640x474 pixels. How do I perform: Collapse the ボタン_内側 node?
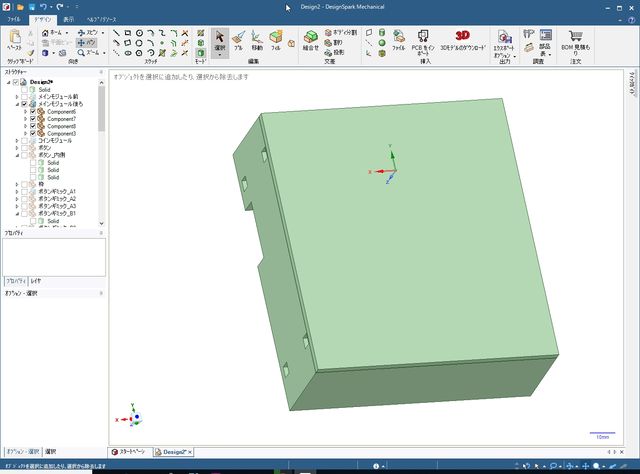pyautogui.click(x=17, y=156)
